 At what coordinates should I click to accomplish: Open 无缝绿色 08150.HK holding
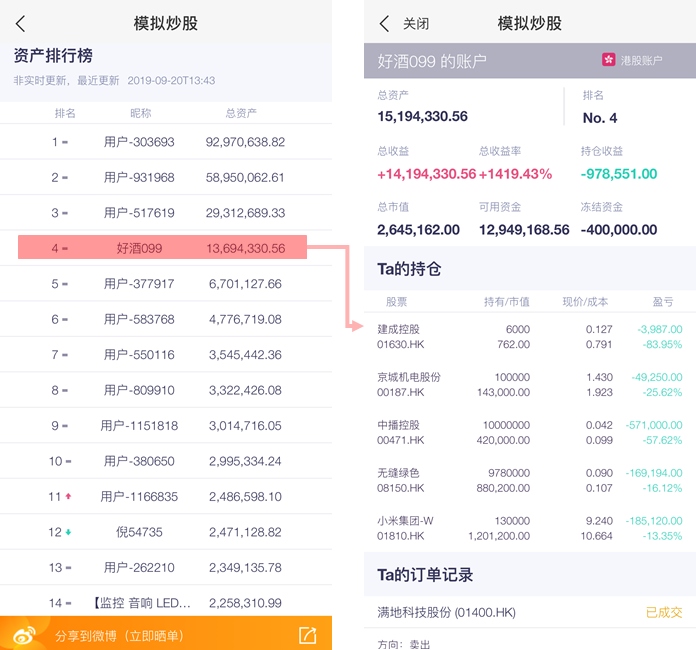530,480
